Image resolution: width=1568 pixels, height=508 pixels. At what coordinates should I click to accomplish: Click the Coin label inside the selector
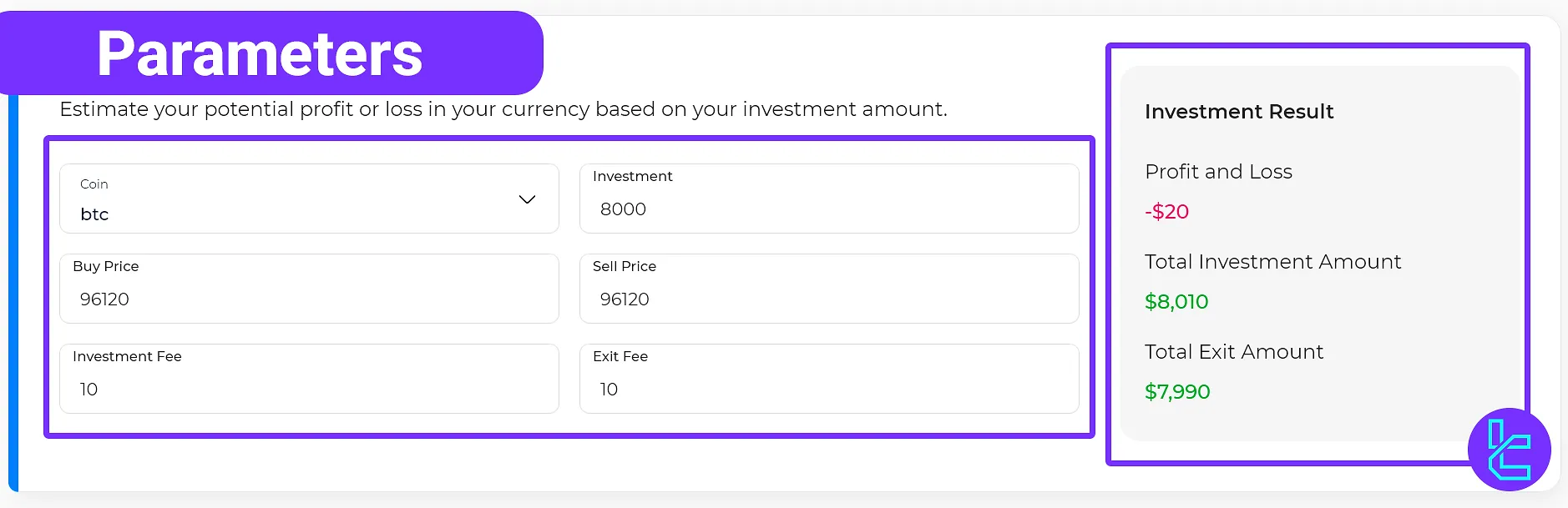click(94, 184)
